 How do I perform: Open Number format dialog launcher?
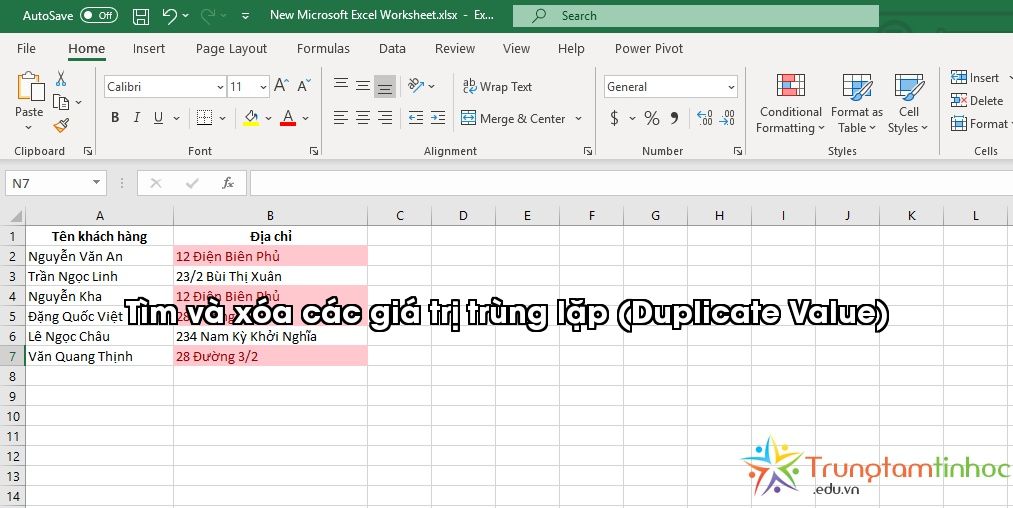pyautogui.click(x=738, y=151)
